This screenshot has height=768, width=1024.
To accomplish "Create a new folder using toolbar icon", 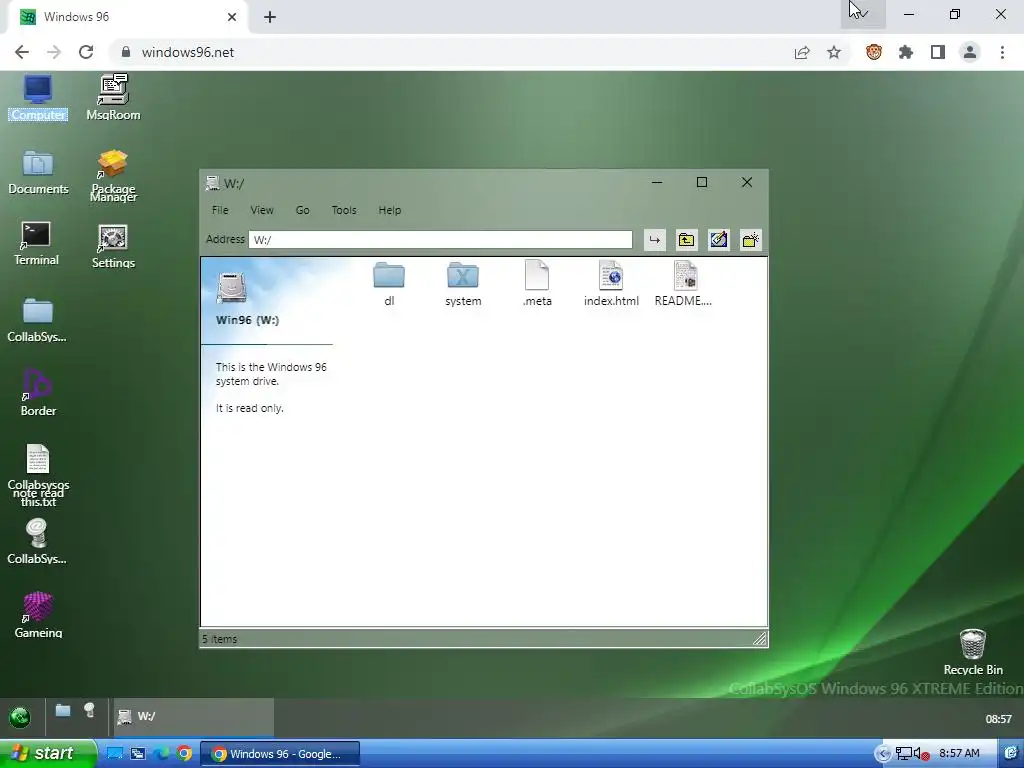I will [x=750, y=240].
